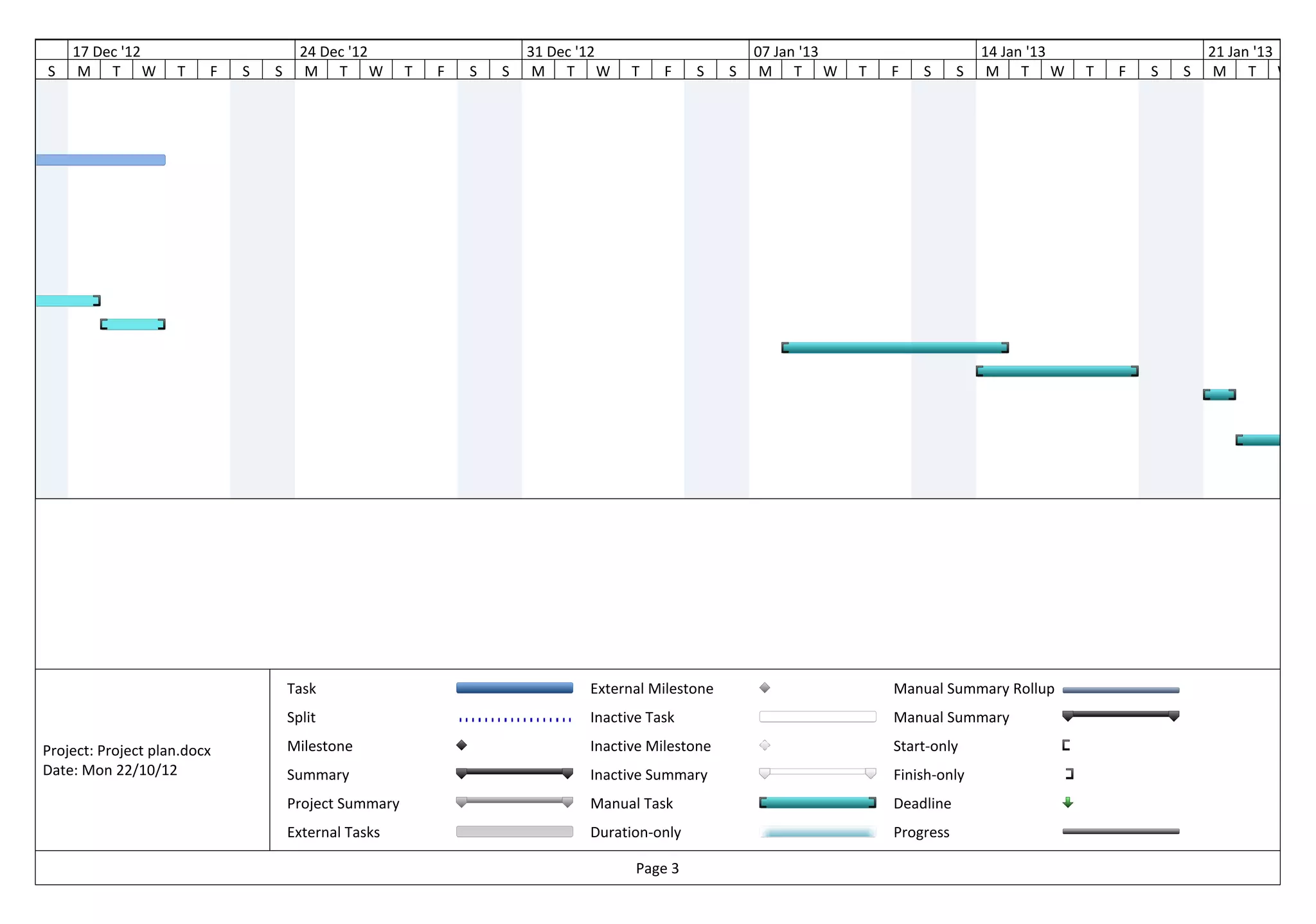Click the green Deadline arrow icon
The height and width of the screenshot is (924, 1316).
tap(1068, 803)
